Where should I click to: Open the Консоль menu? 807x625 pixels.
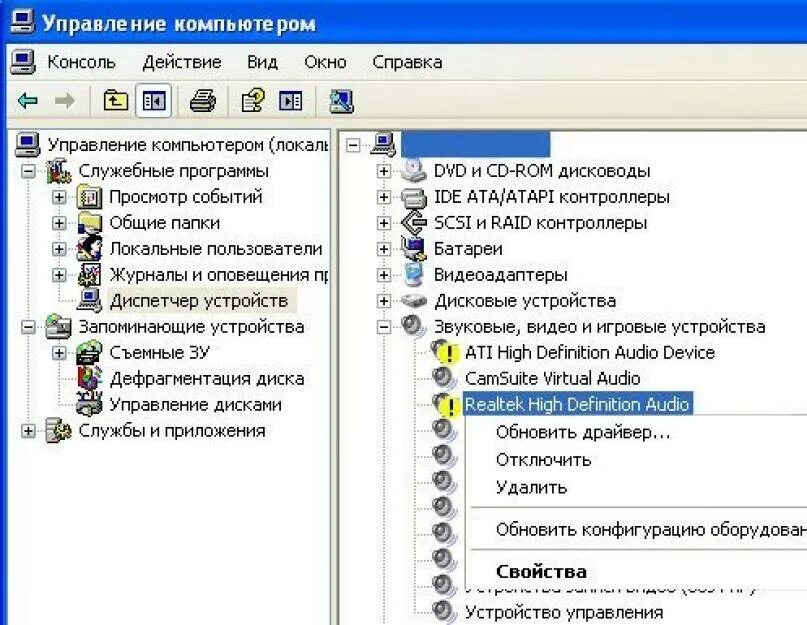click(x=81, y=62)
